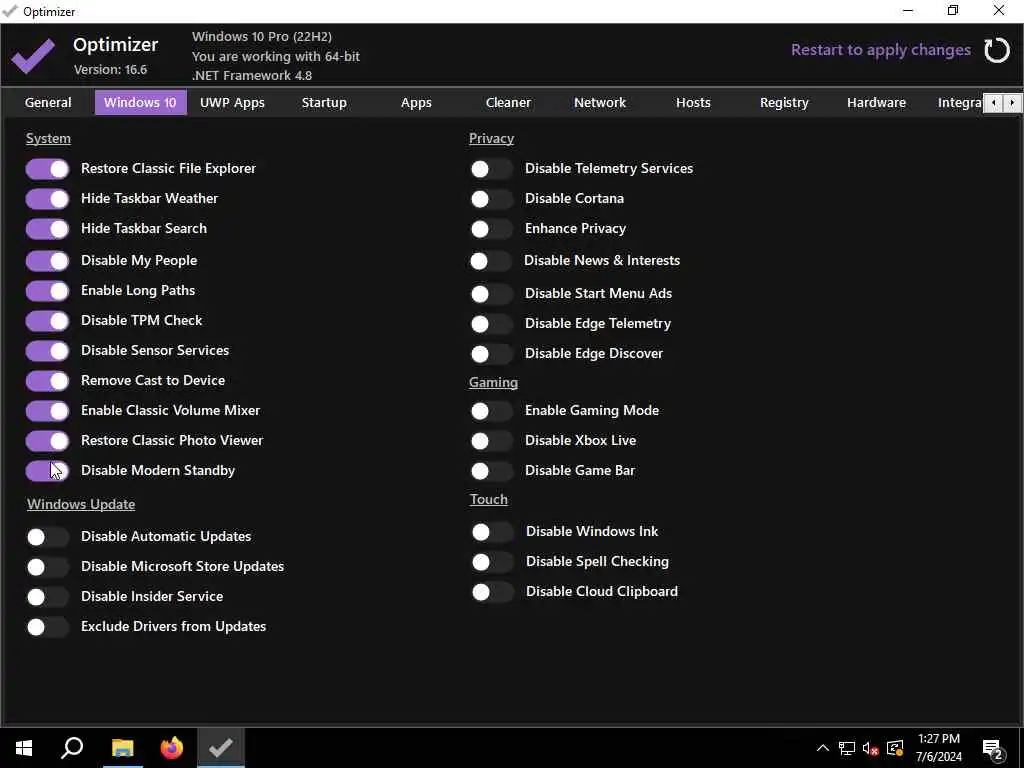1024x768 pixels.
Task: Toggle Enable Classic Volume Mixer switch
Action: [x=47, y=411]
